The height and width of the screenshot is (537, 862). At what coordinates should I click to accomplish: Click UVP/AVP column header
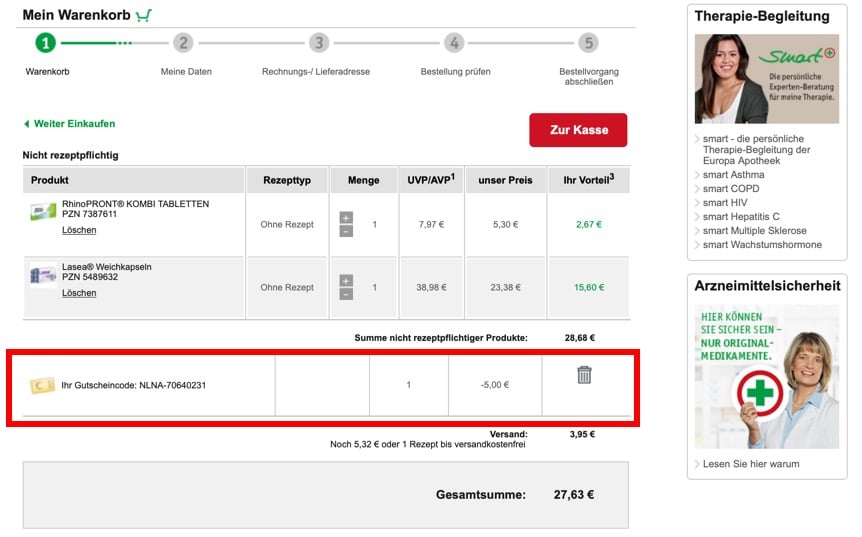coord(431,180)
